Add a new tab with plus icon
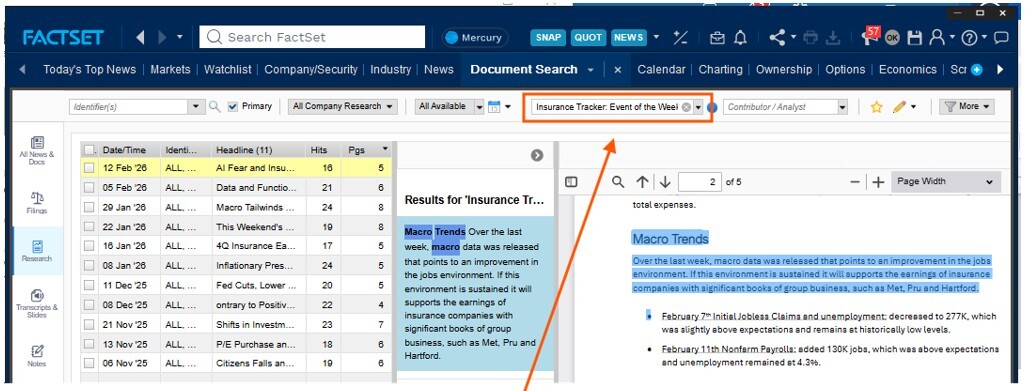 [977, 69]
